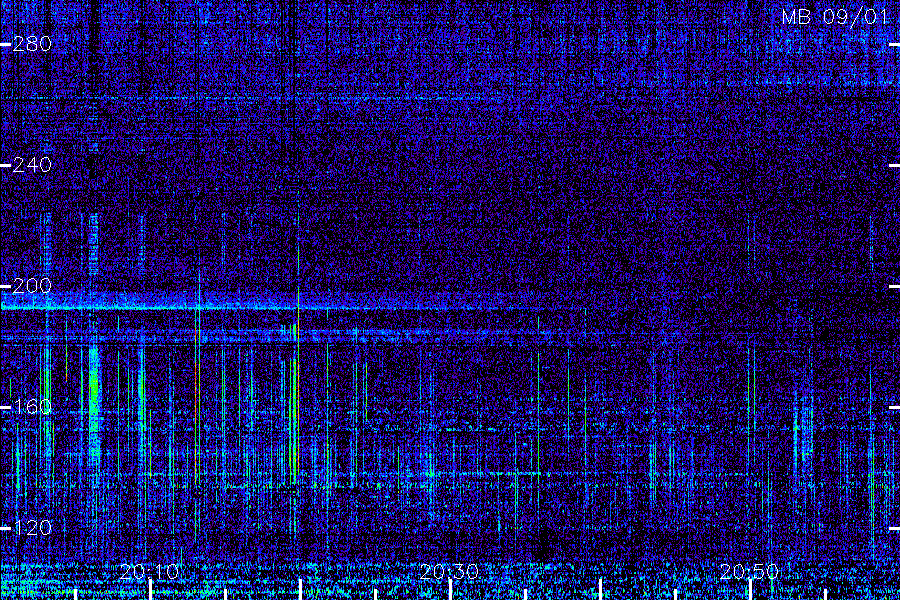Click the MB 09/01 date stamp
This screenshot has height=600, width=900.
835,17
